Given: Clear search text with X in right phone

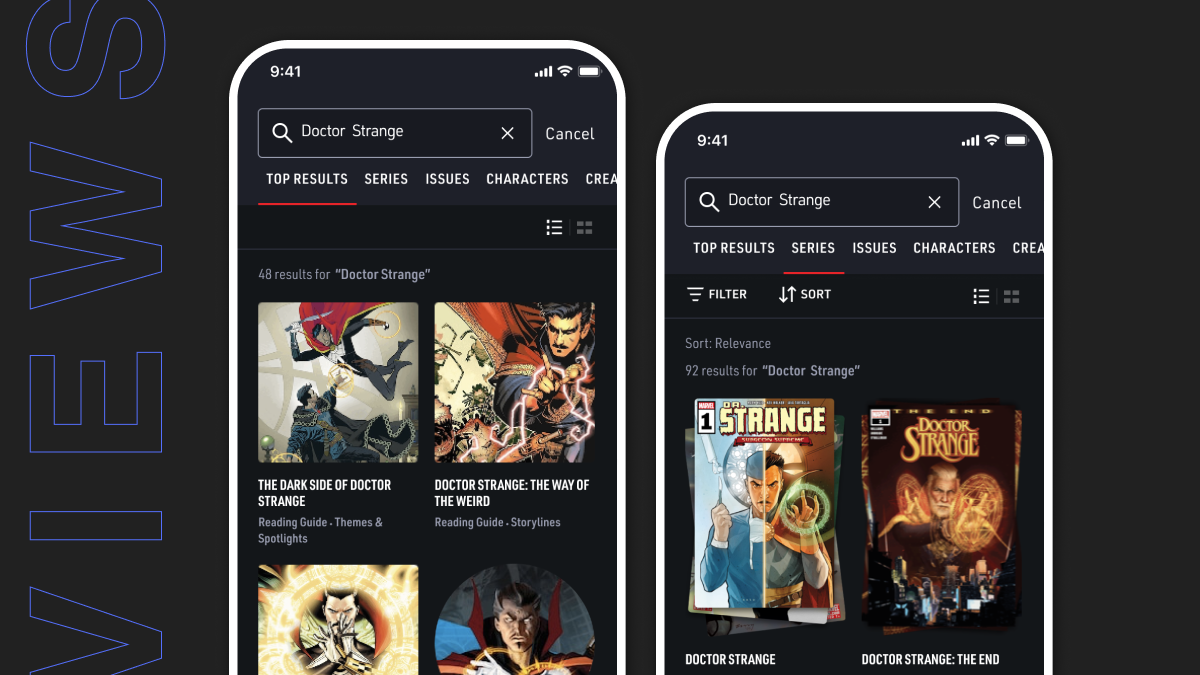Looking at the screenshot, I should (935, 202).
